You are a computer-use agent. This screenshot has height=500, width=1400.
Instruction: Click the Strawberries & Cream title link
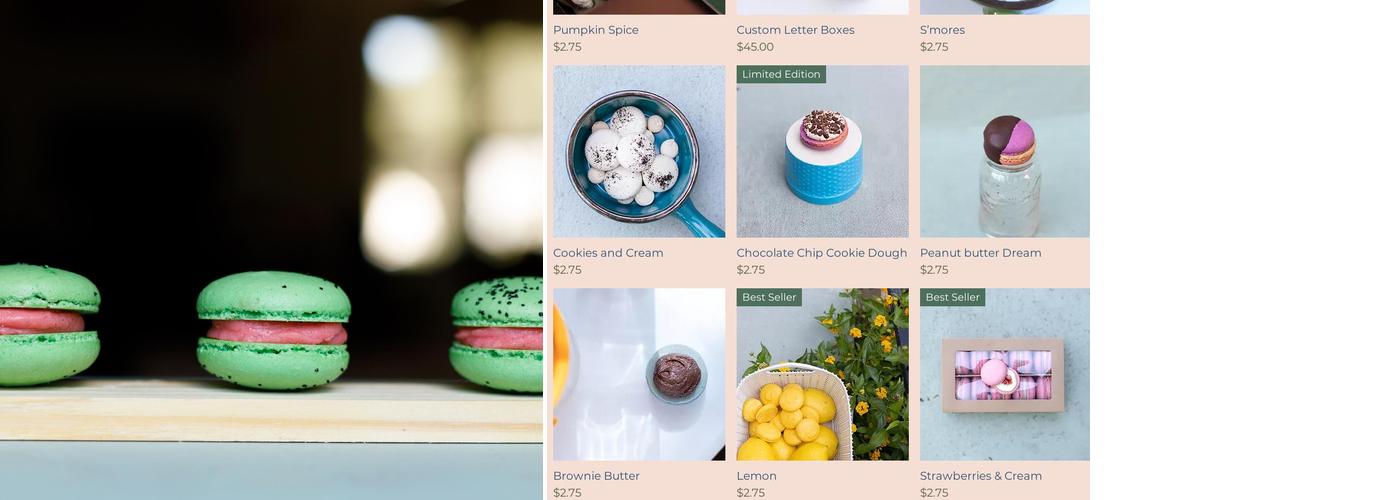(981, 476)
